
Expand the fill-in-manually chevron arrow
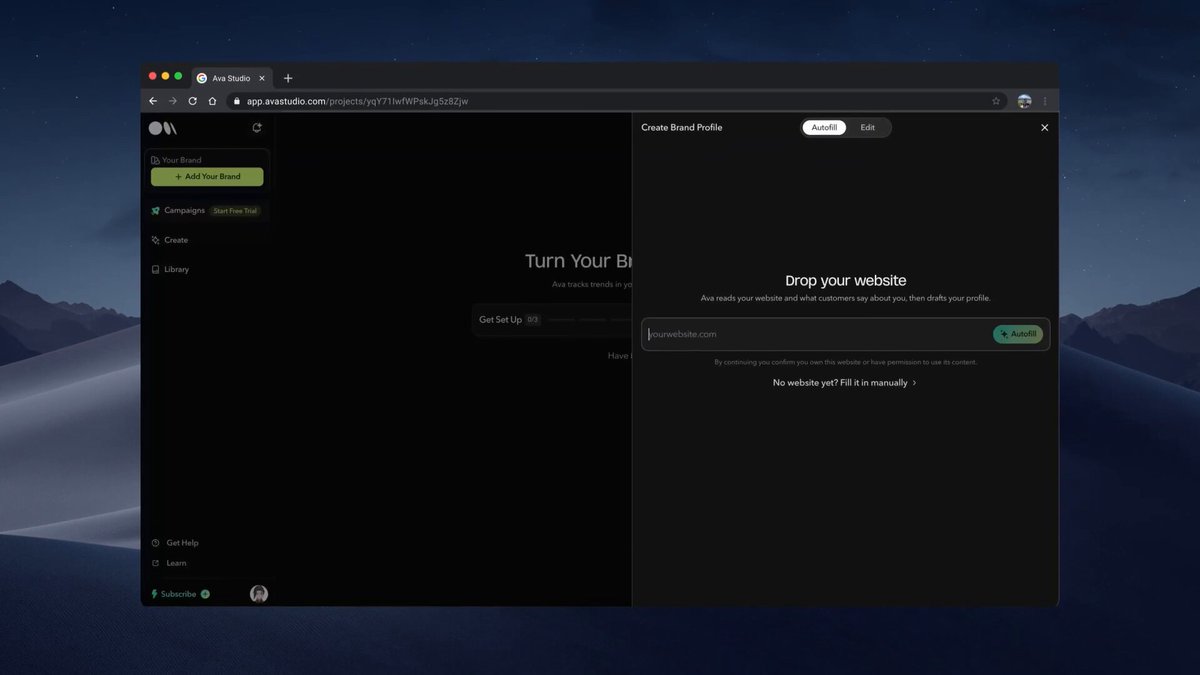914,383
